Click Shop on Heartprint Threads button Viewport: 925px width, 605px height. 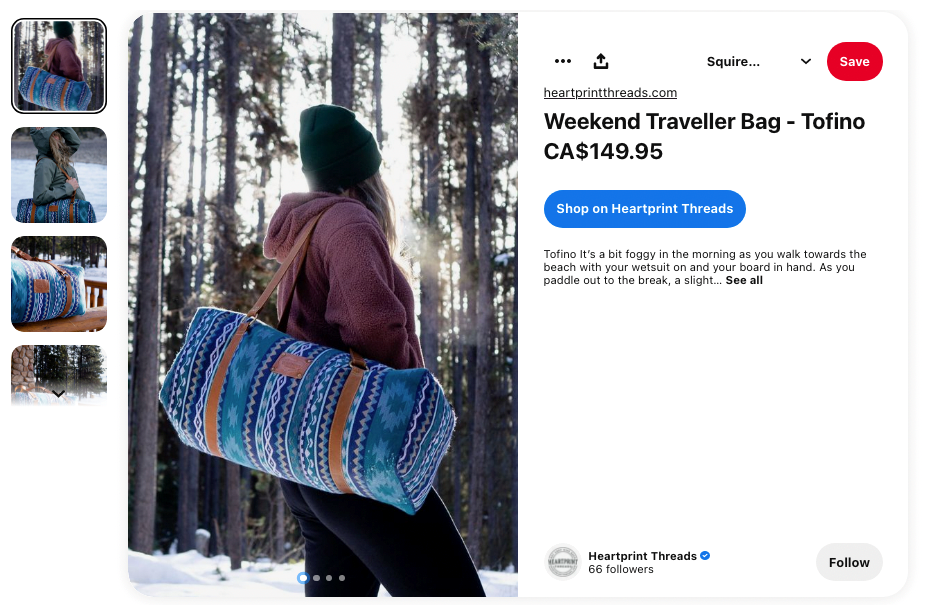pos(644,209)
